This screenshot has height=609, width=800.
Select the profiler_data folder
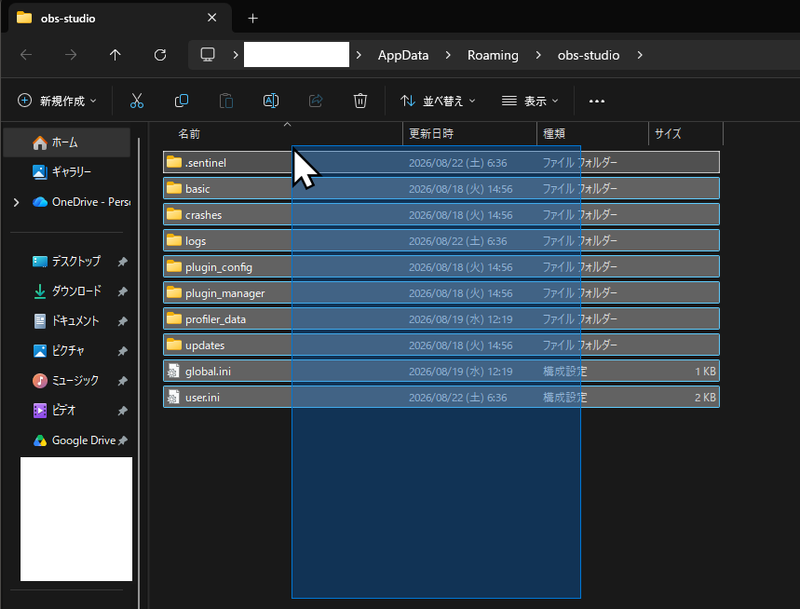click(441, 318)
